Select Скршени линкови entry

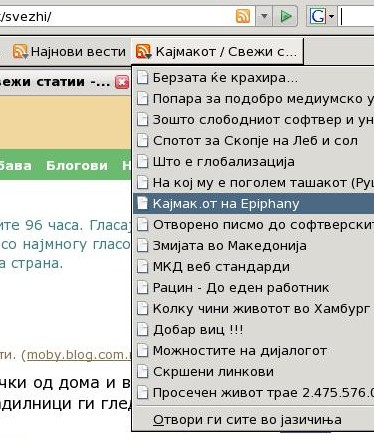coord(253,372)
